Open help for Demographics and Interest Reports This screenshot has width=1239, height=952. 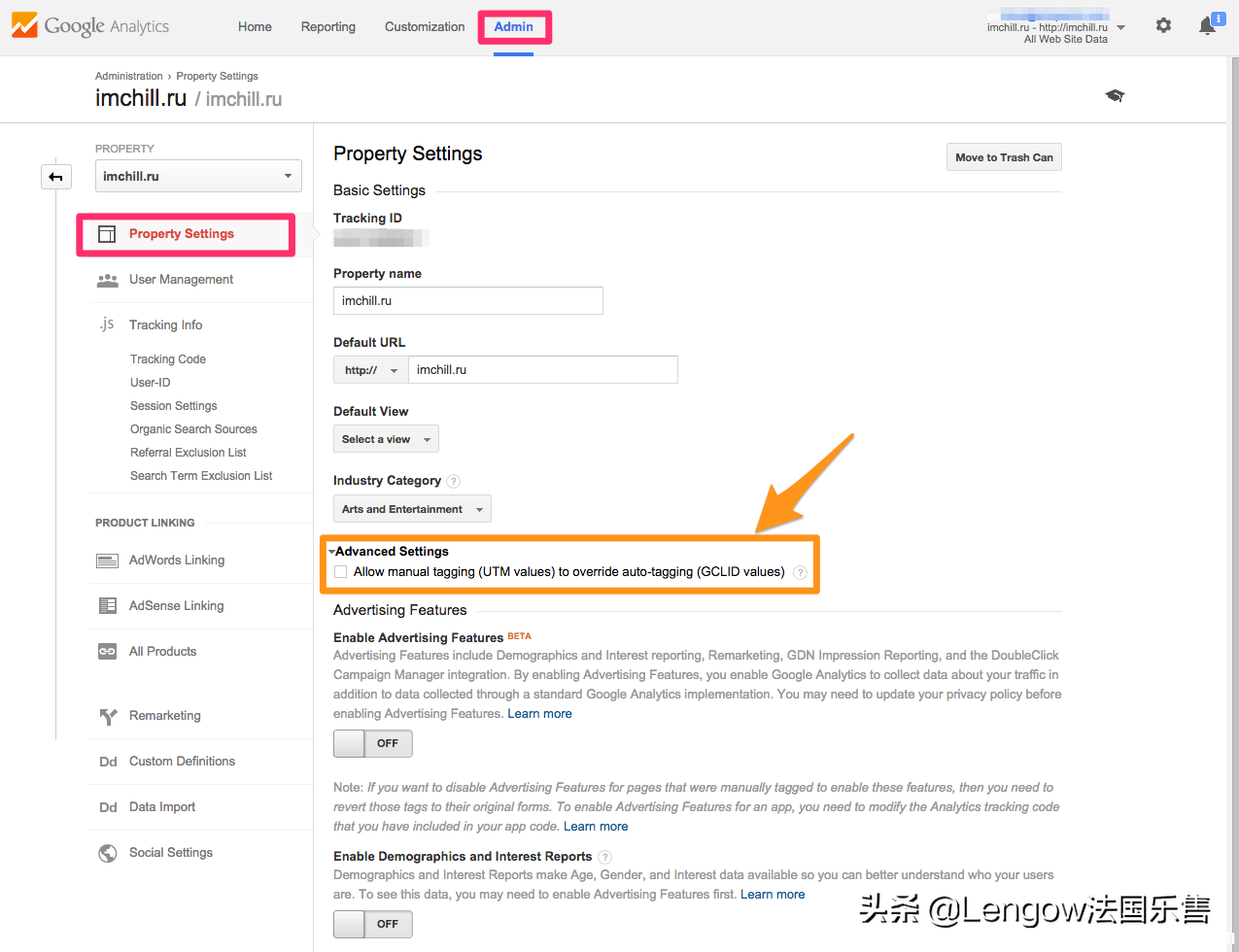tap(604, 857)
